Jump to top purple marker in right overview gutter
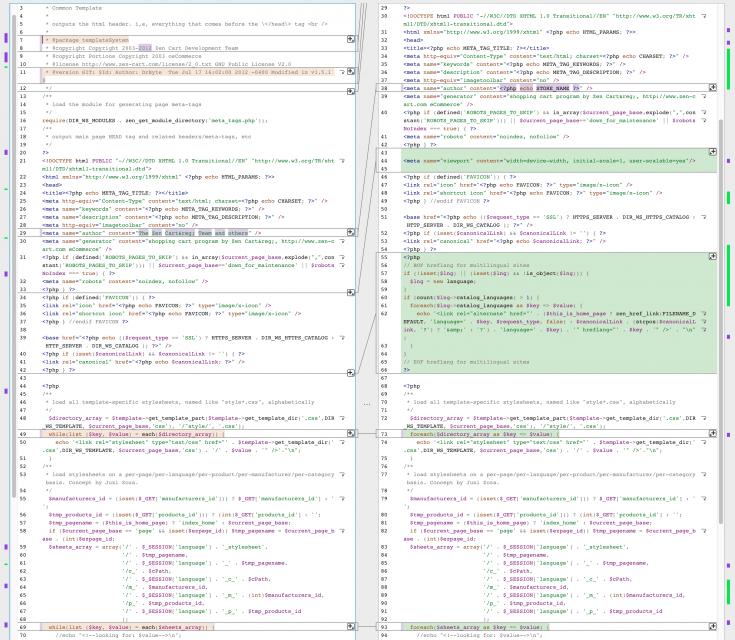735x640 pixels. (x=728, y=30)
